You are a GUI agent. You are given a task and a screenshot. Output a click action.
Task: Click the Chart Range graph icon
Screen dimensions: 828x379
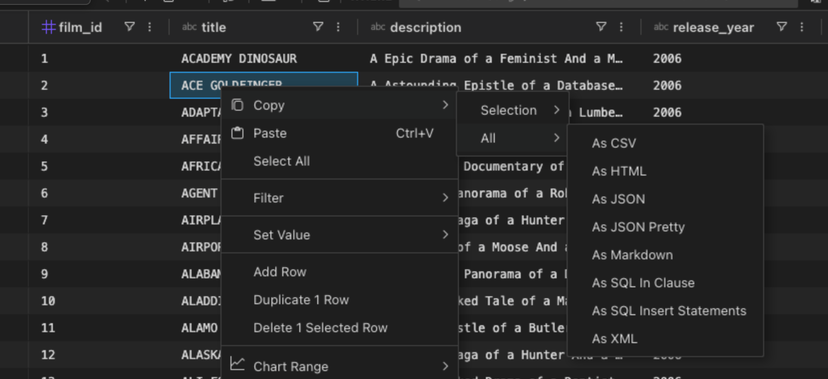point(238,364)
